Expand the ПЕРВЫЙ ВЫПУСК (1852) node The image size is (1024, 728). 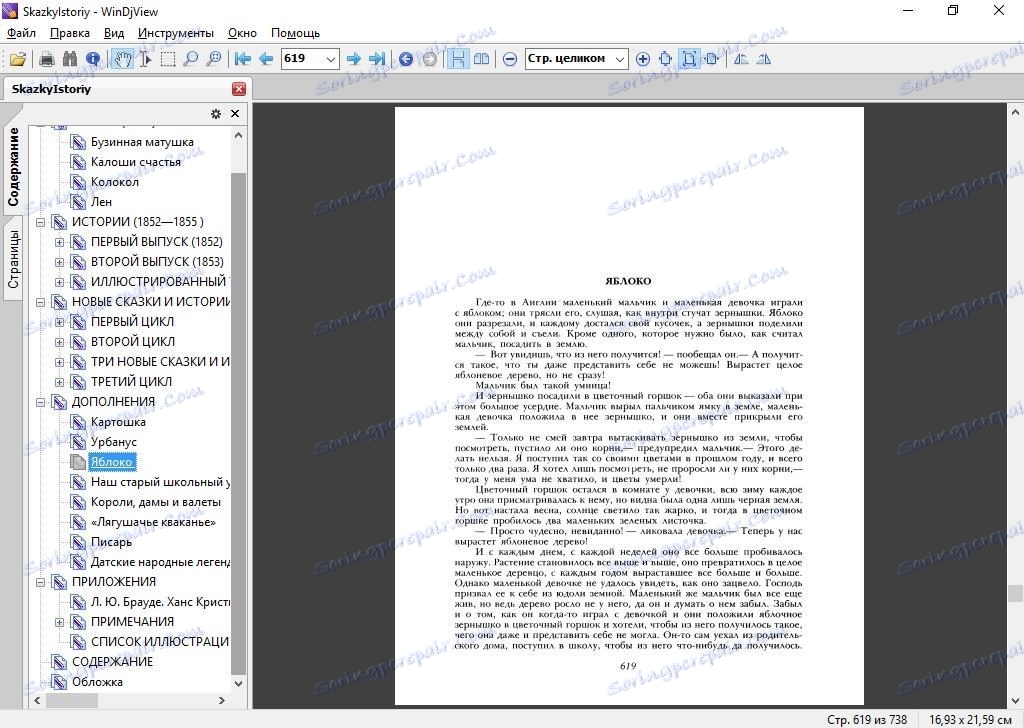59,242
